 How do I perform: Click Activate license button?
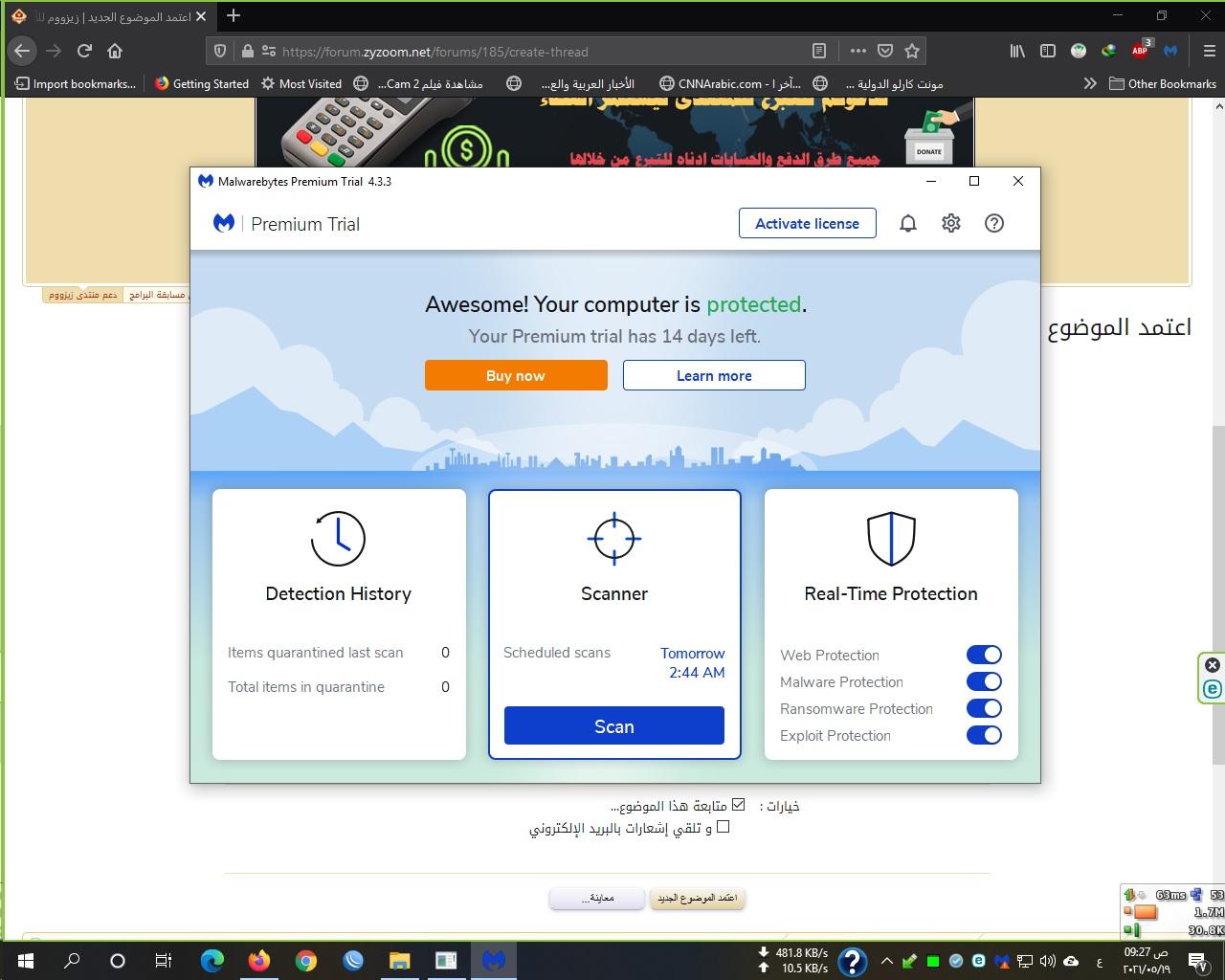pos(808,223)
